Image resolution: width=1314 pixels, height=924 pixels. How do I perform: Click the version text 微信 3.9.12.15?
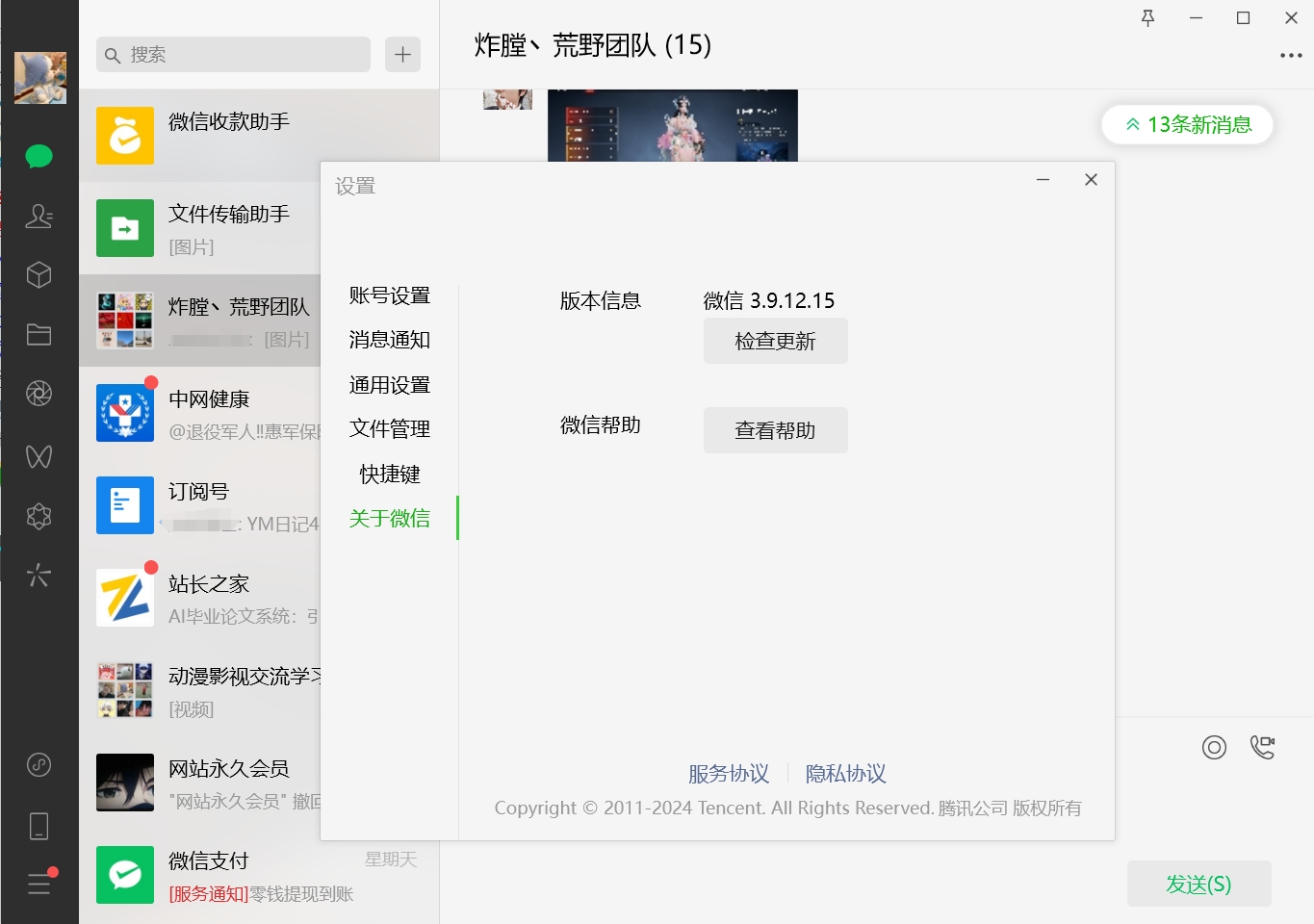click(769, 300)
